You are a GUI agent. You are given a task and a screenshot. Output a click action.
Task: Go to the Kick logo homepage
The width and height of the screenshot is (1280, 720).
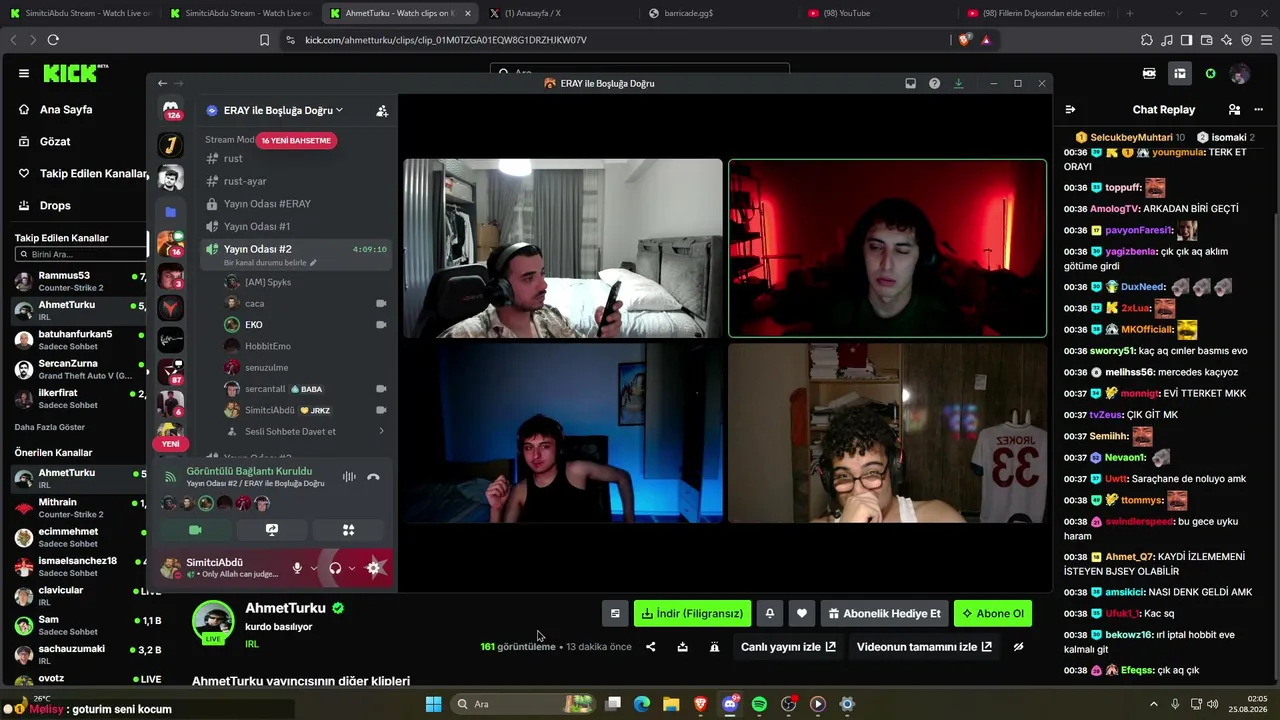click(76, 73)
